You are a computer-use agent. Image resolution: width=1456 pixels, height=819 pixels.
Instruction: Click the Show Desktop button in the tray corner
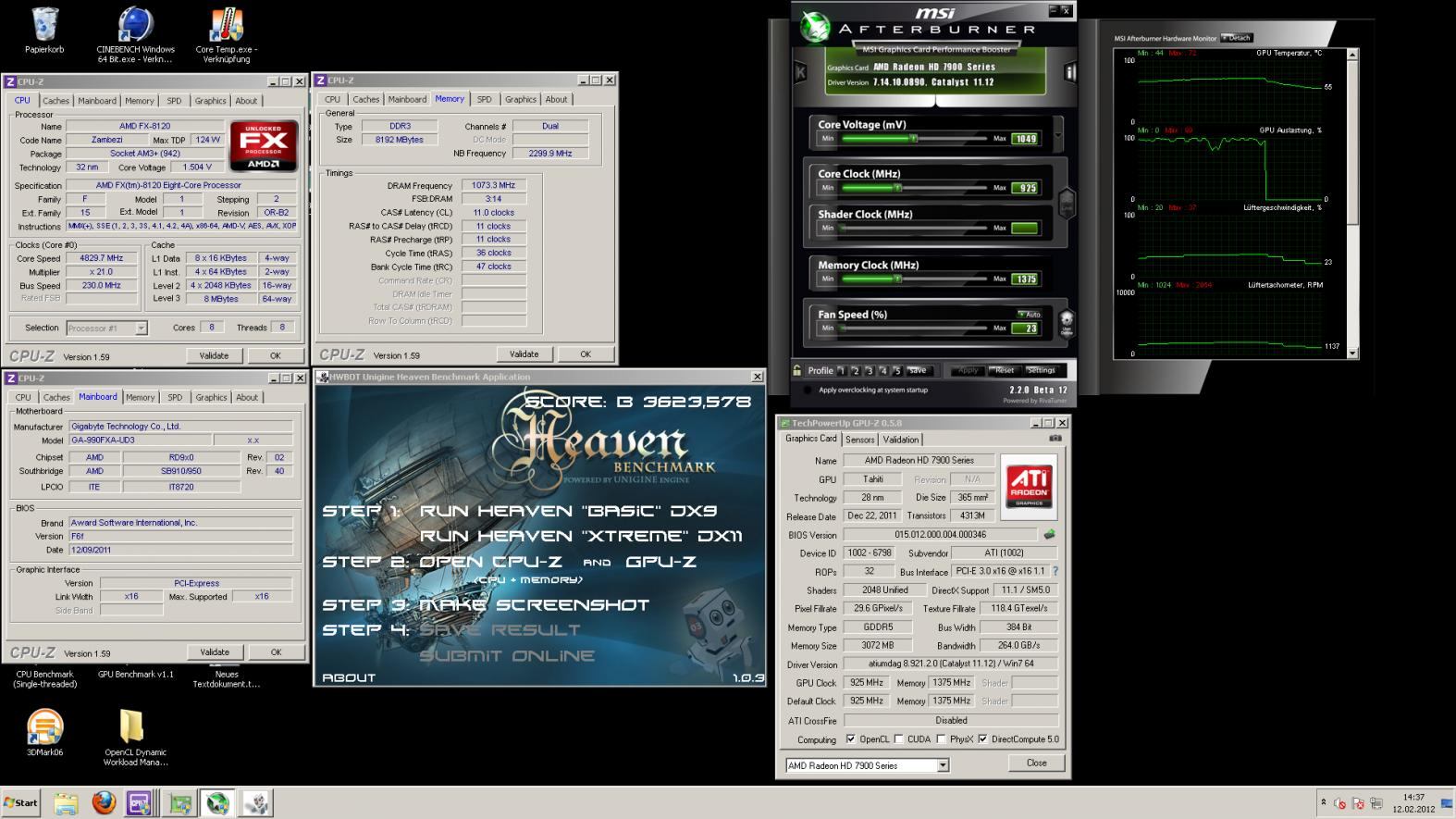click(x=1449, y=803)
